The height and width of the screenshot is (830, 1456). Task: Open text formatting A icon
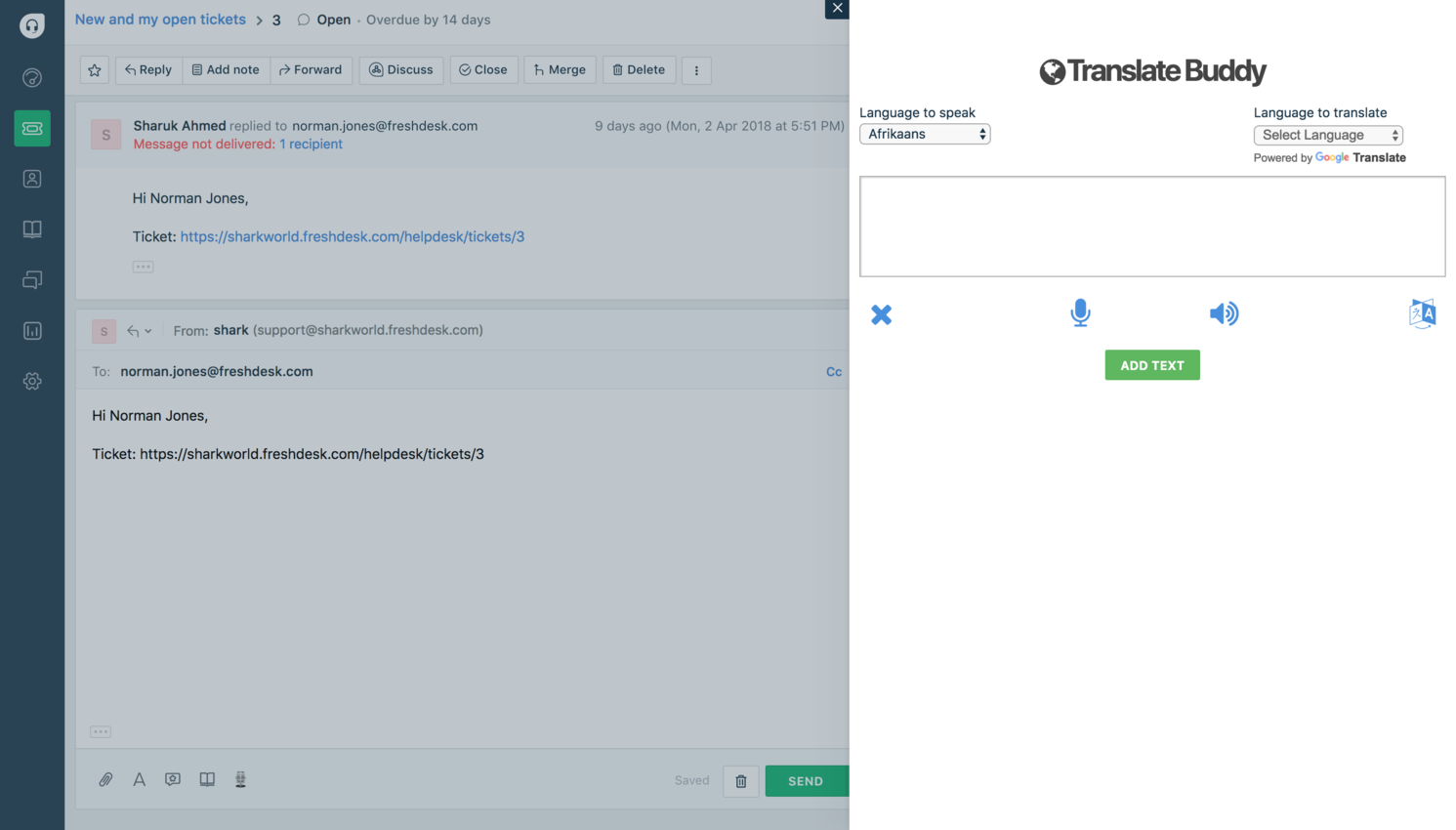(140, 779)
